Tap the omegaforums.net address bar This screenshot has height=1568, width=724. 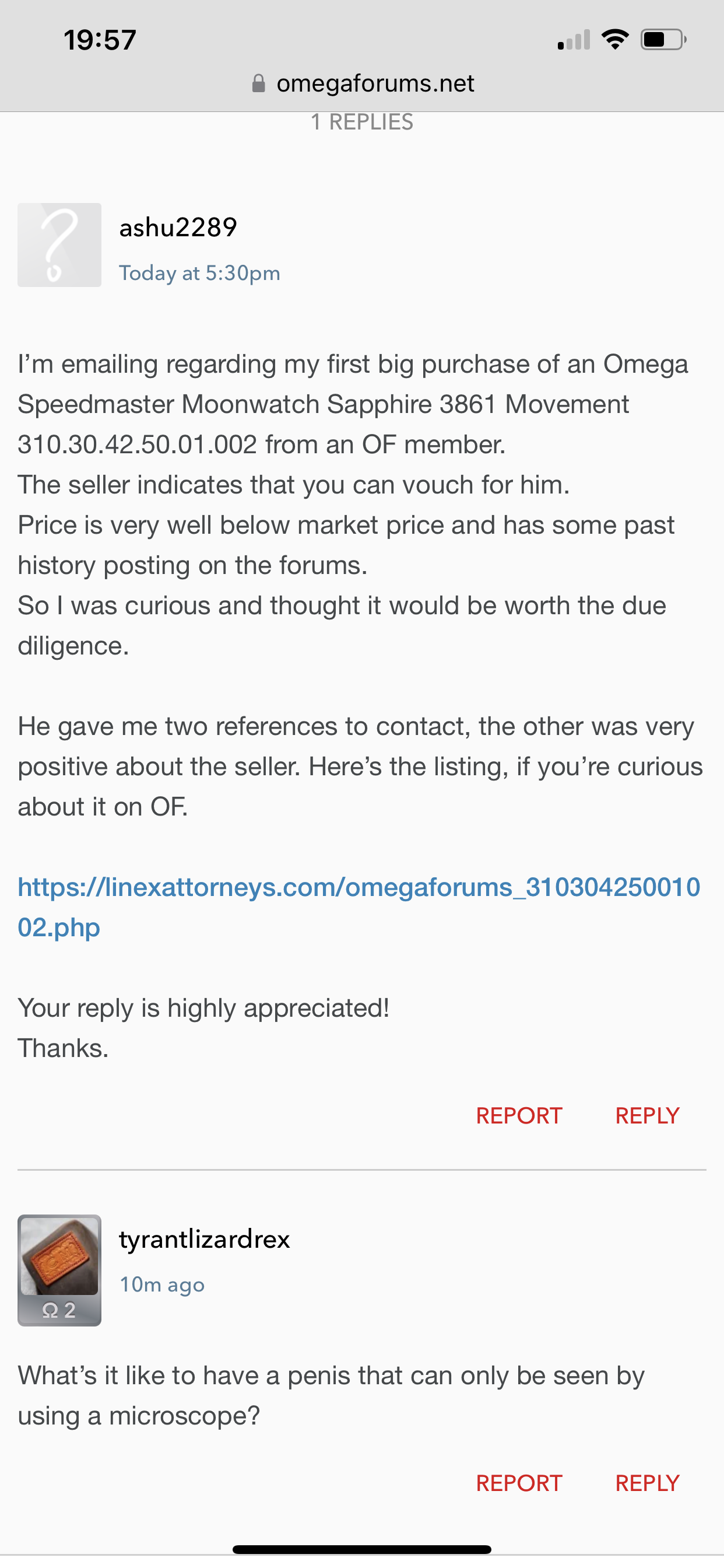(x=374, y=83)
